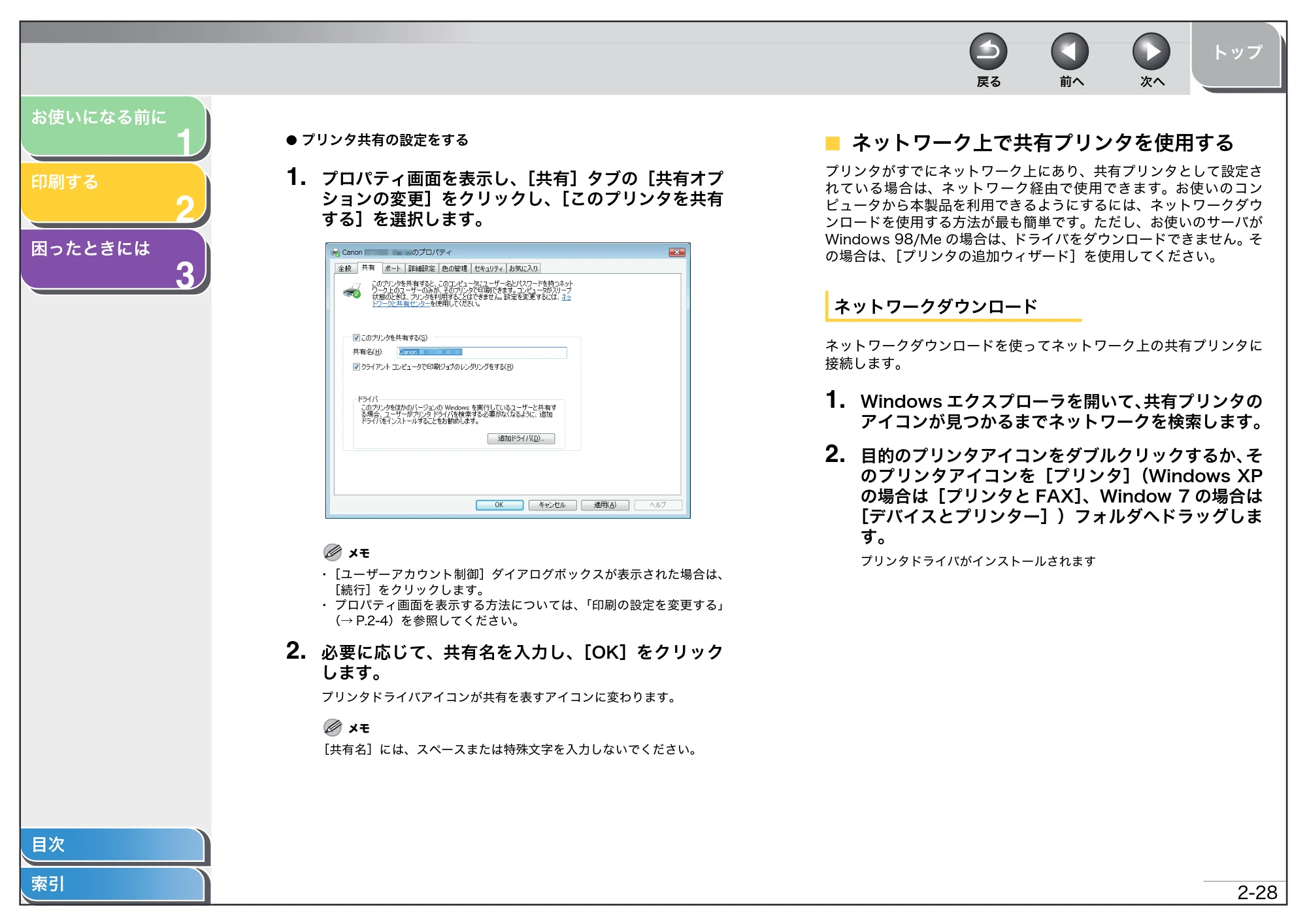This screenshot has height=924, width=1307.
Task: Select the ポート tab in properties dialog
Action: click(x=393, y=269)
